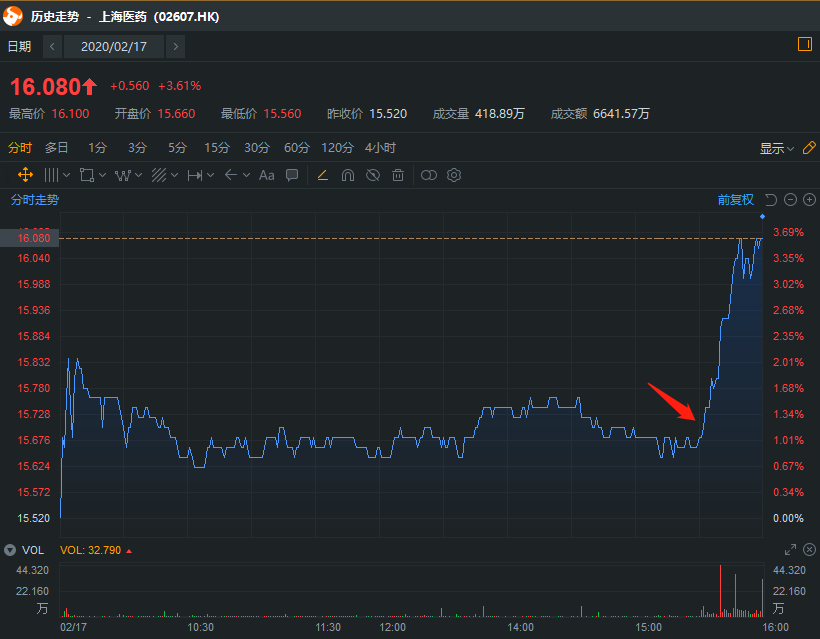Select the move/crosshair cursor tool
820x639 pixels.
(x=25, y=175)
